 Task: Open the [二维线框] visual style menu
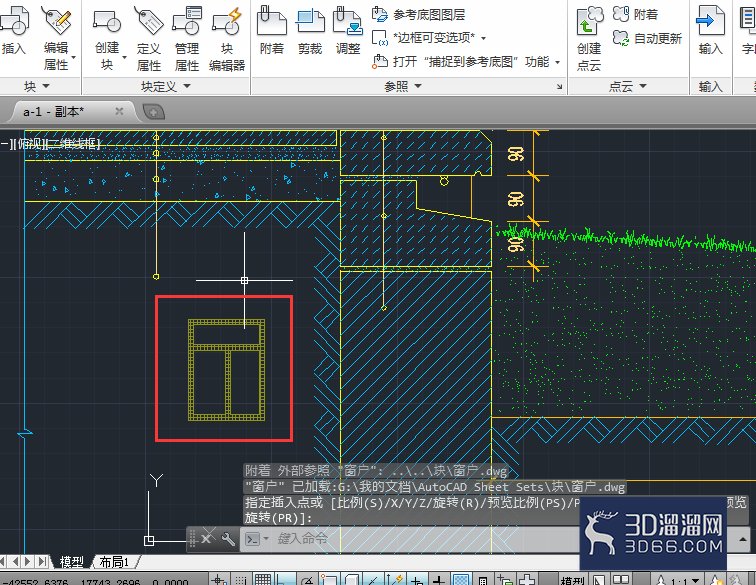[x=73, y=144]
